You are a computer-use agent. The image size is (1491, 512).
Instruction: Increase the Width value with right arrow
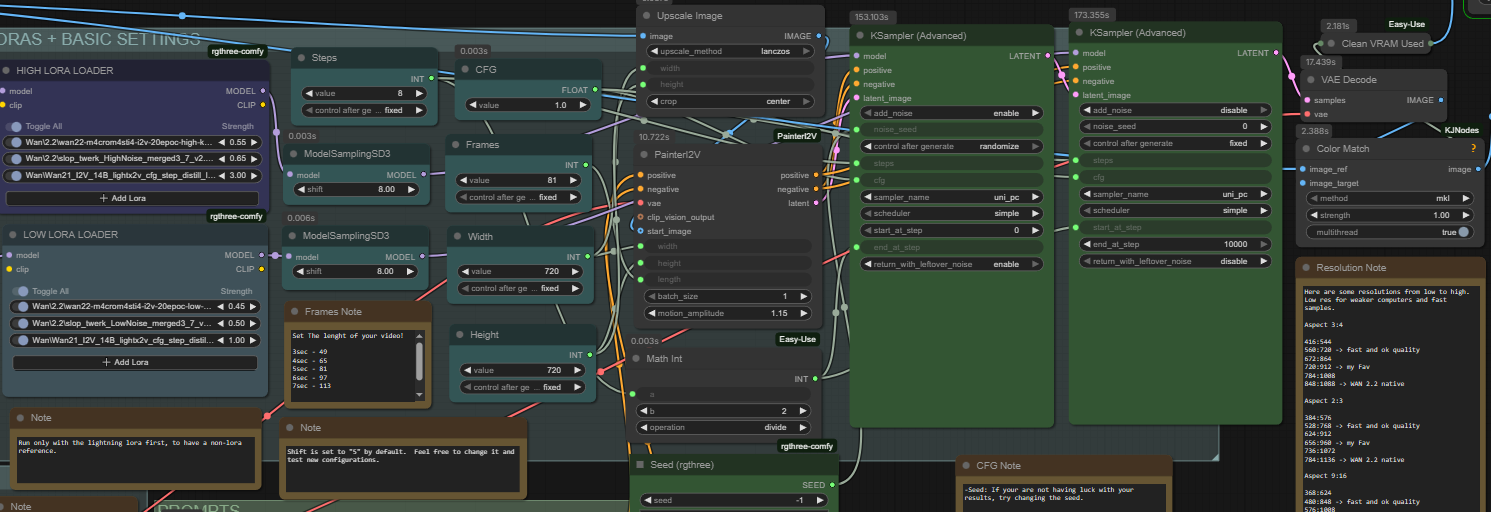[x=576, y=271]
